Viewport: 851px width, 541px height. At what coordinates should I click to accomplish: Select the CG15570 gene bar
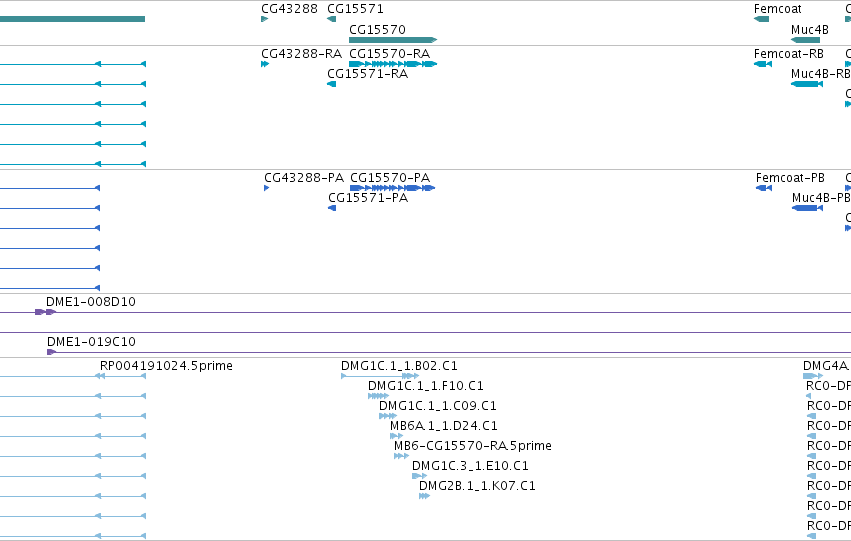point(393,40)
